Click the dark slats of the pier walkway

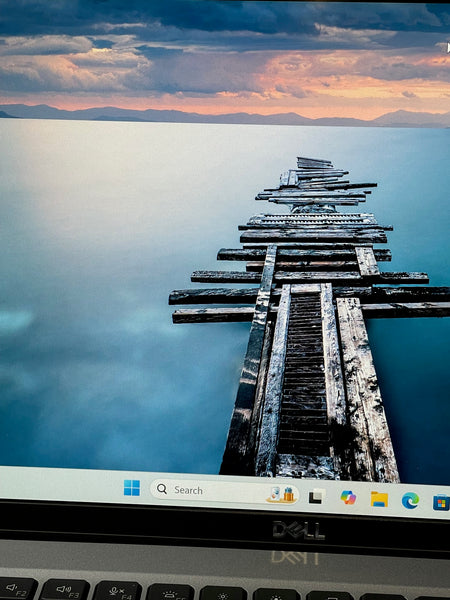click(x=304, y=375)
